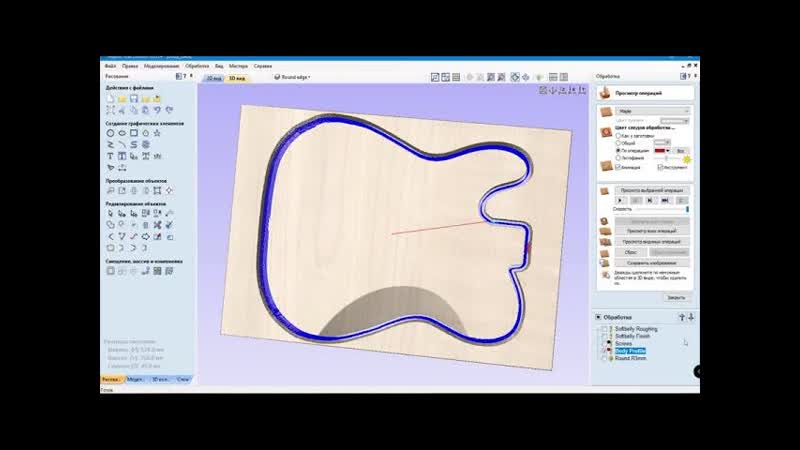
Task: Select the Draw Curve S-shaped tool
Action: tap(134, 145)
